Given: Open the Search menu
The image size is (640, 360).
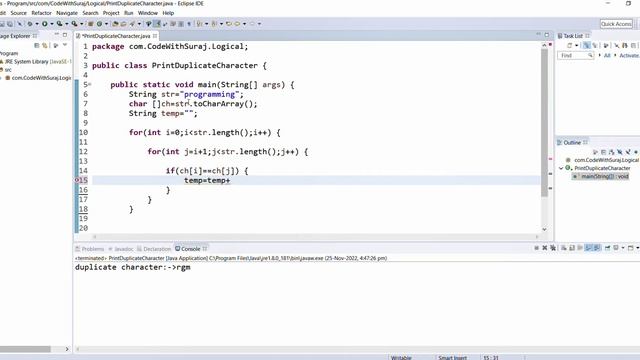Looking at the screenshot, I should (90, 13).
